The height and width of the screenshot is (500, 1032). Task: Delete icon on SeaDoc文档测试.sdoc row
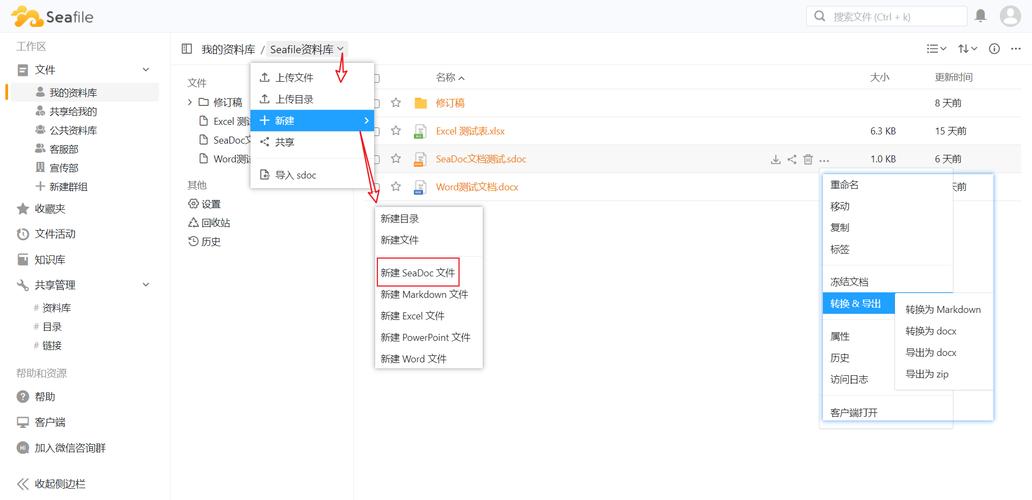808,159
